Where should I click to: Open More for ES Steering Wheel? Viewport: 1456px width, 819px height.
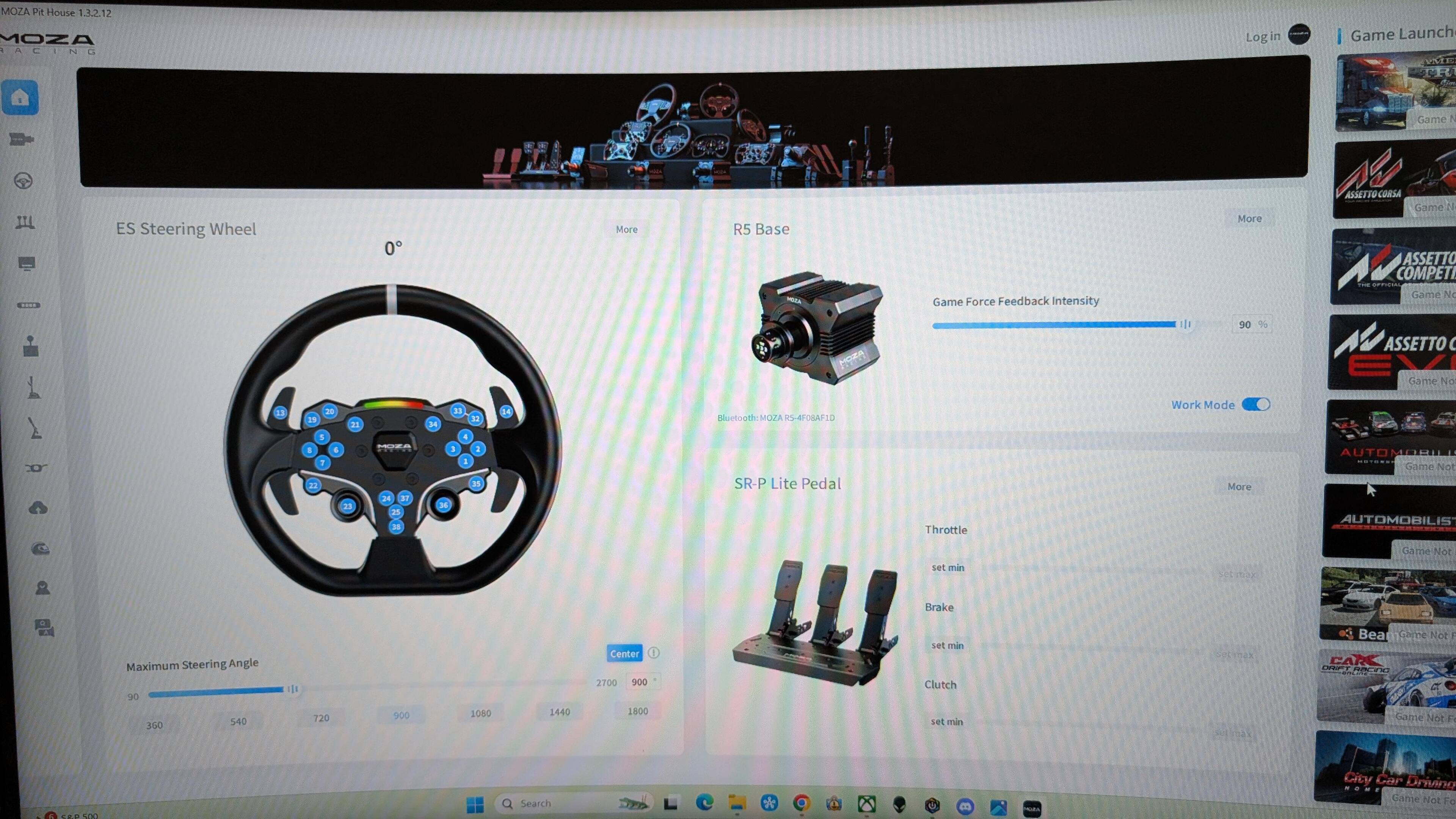[626, 229]
